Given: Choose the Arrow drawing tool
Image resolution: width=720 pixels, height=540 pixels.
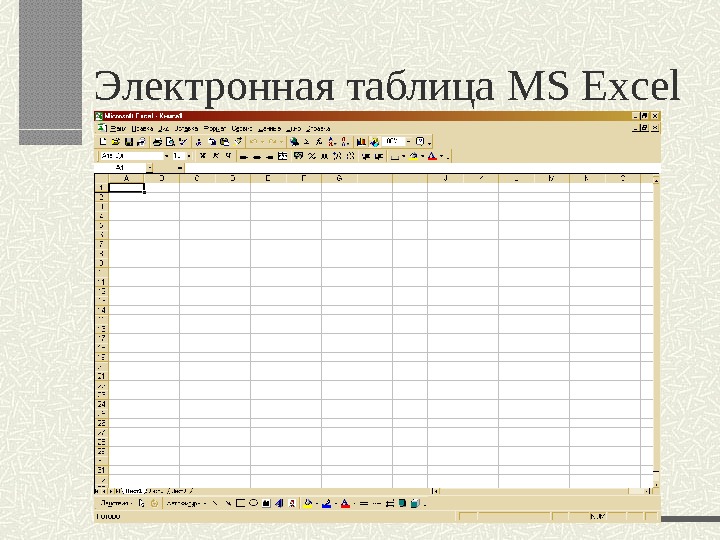Looking at the screenshot, I should click(228, 503).
